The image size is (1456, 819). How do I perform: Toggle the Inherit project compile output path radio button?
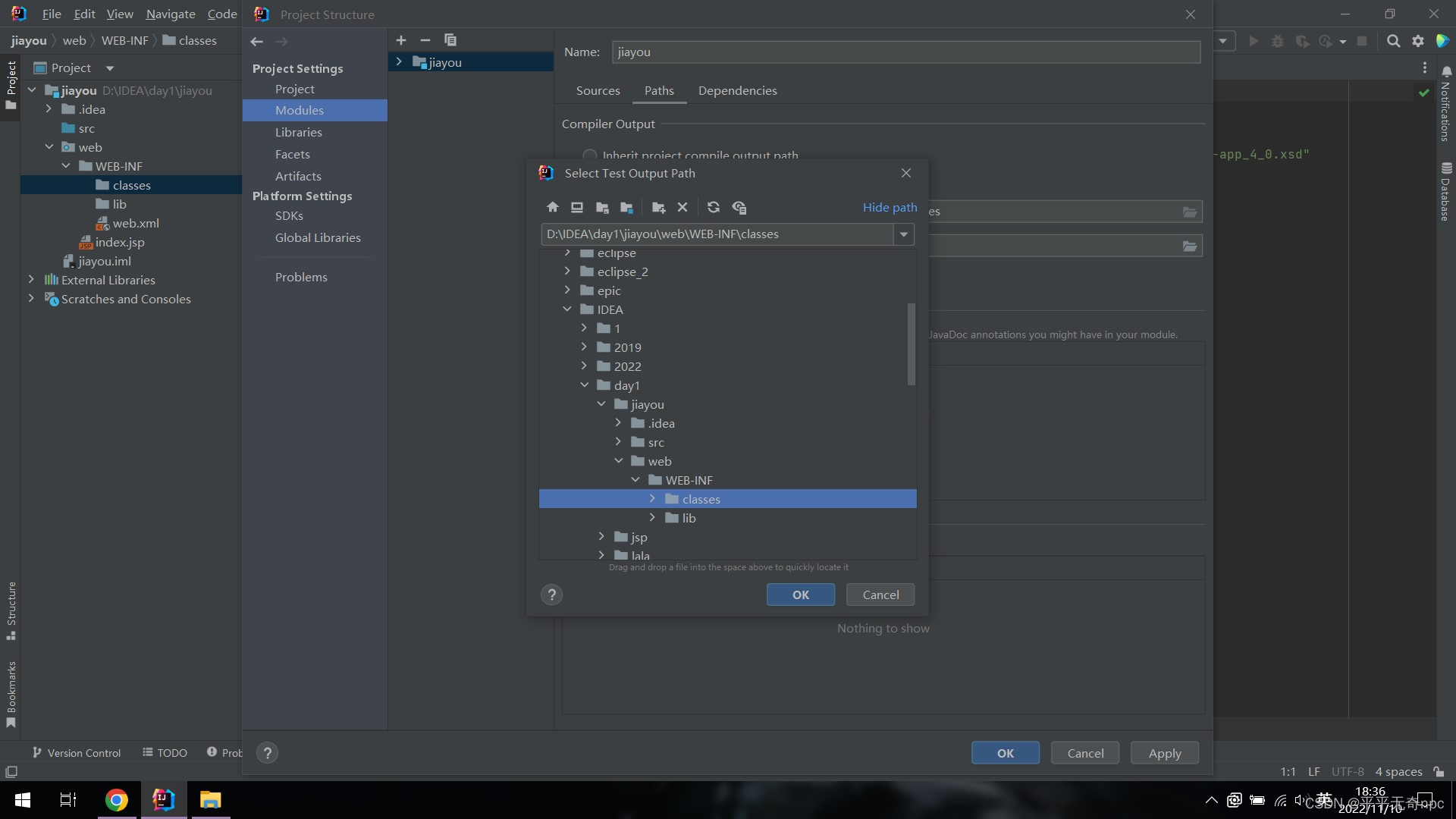click(589, 155)
